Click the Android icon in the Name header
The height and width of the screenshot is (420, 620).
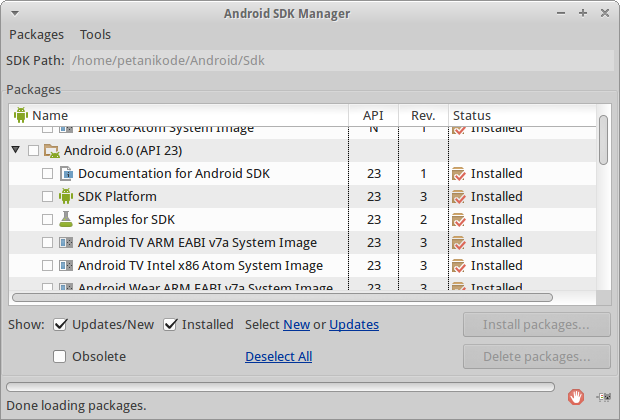(x=20, y=115)
